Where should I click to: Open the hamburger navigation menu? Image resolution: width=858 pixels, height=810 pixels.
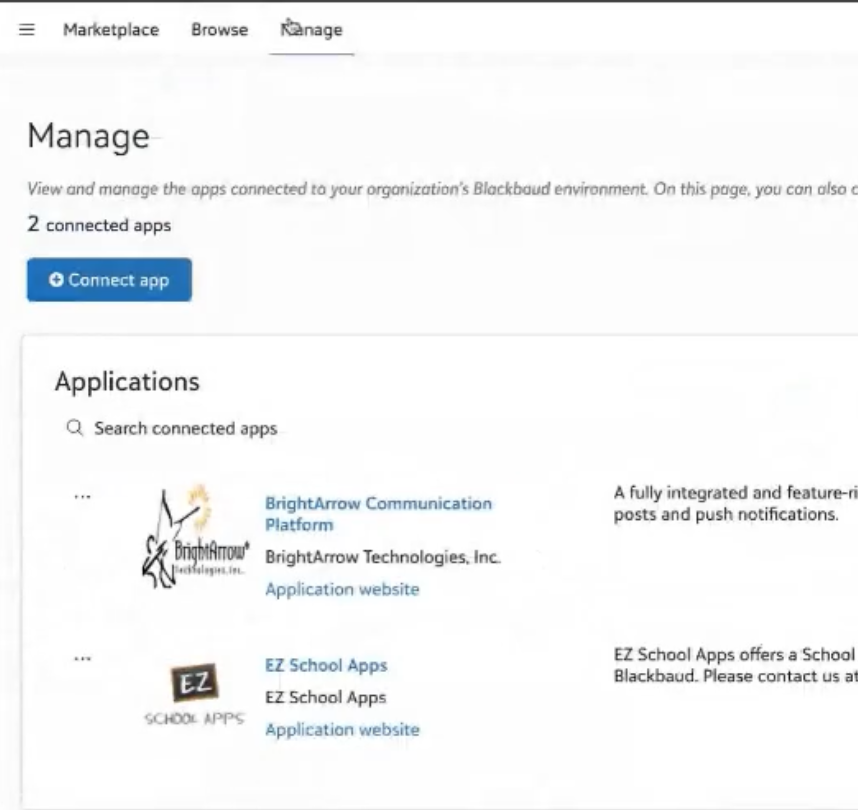coord(27,30)
